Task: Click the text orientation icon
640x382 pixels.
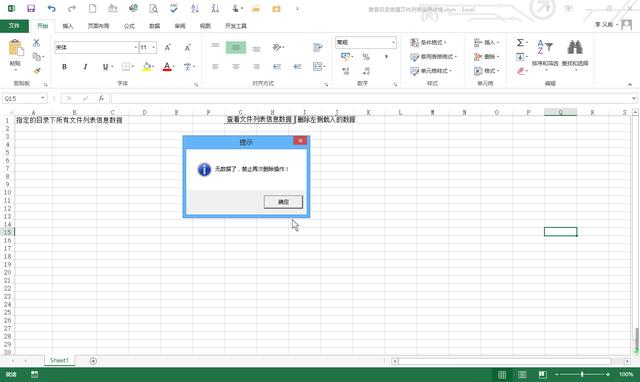Action: coord(277,47)
